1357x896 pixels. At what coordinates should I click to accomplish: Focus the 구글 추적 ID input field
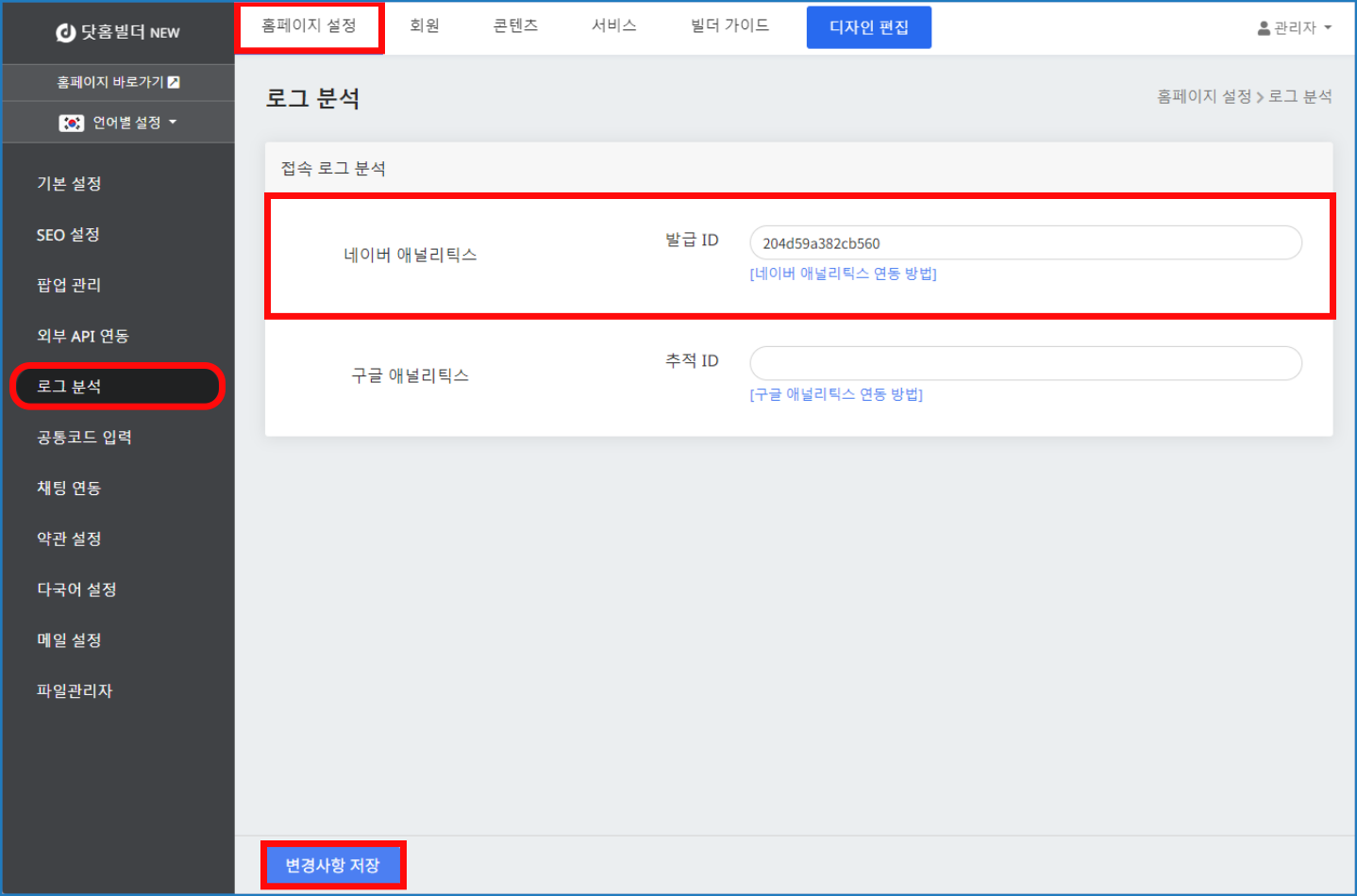[1025, 363]
